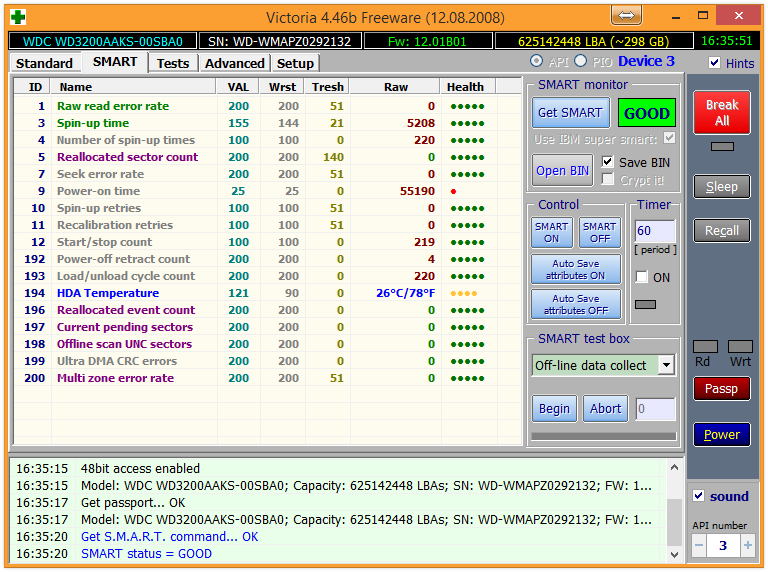Click the Name column header
The image size is (768, 572).
point(133,87)
